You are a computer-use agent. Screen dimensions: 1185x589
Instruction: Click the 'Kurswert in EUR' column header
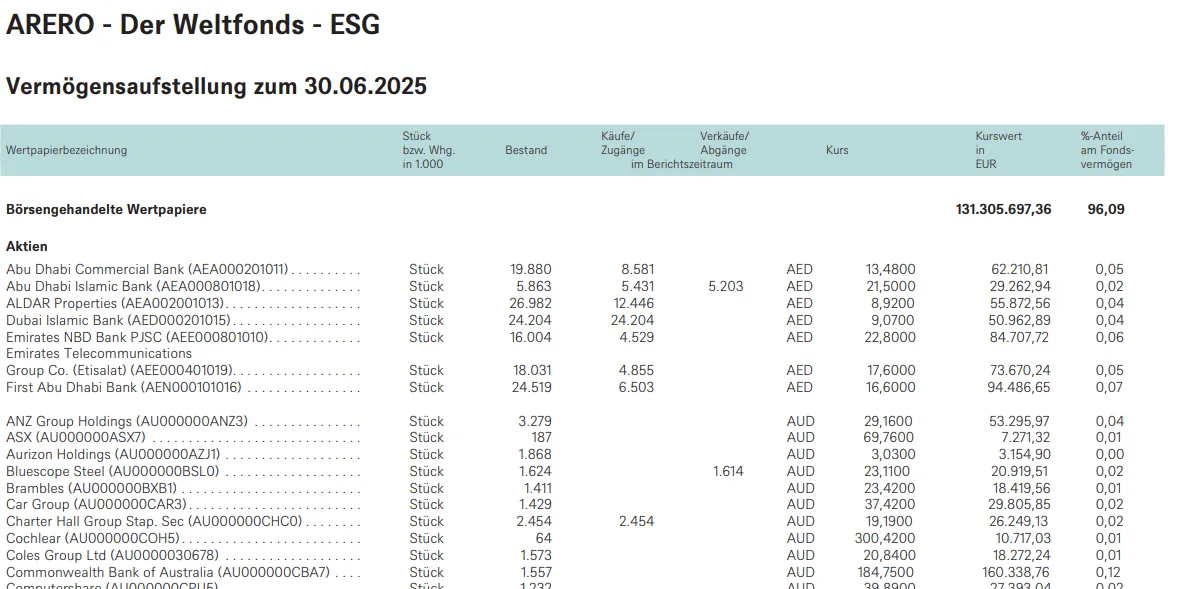[x=998, y=150]
